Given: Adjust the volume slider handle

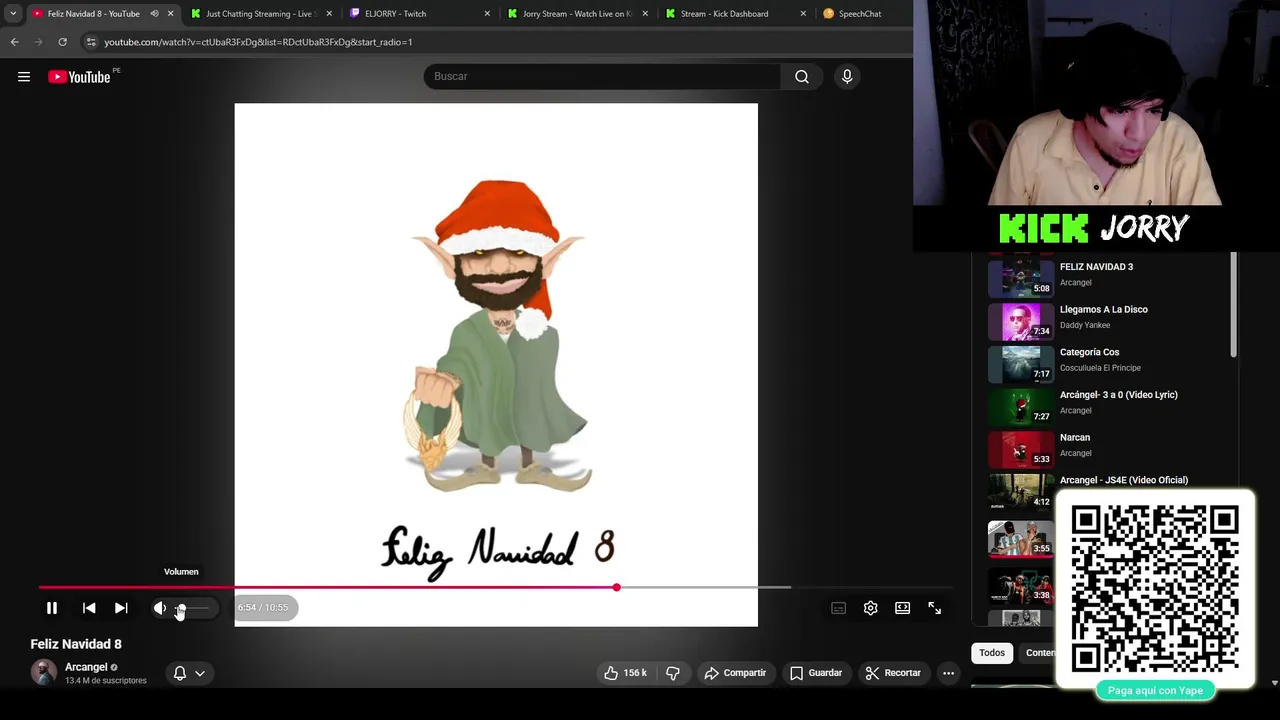Looking at the screenshot, I should coord(181,608).
